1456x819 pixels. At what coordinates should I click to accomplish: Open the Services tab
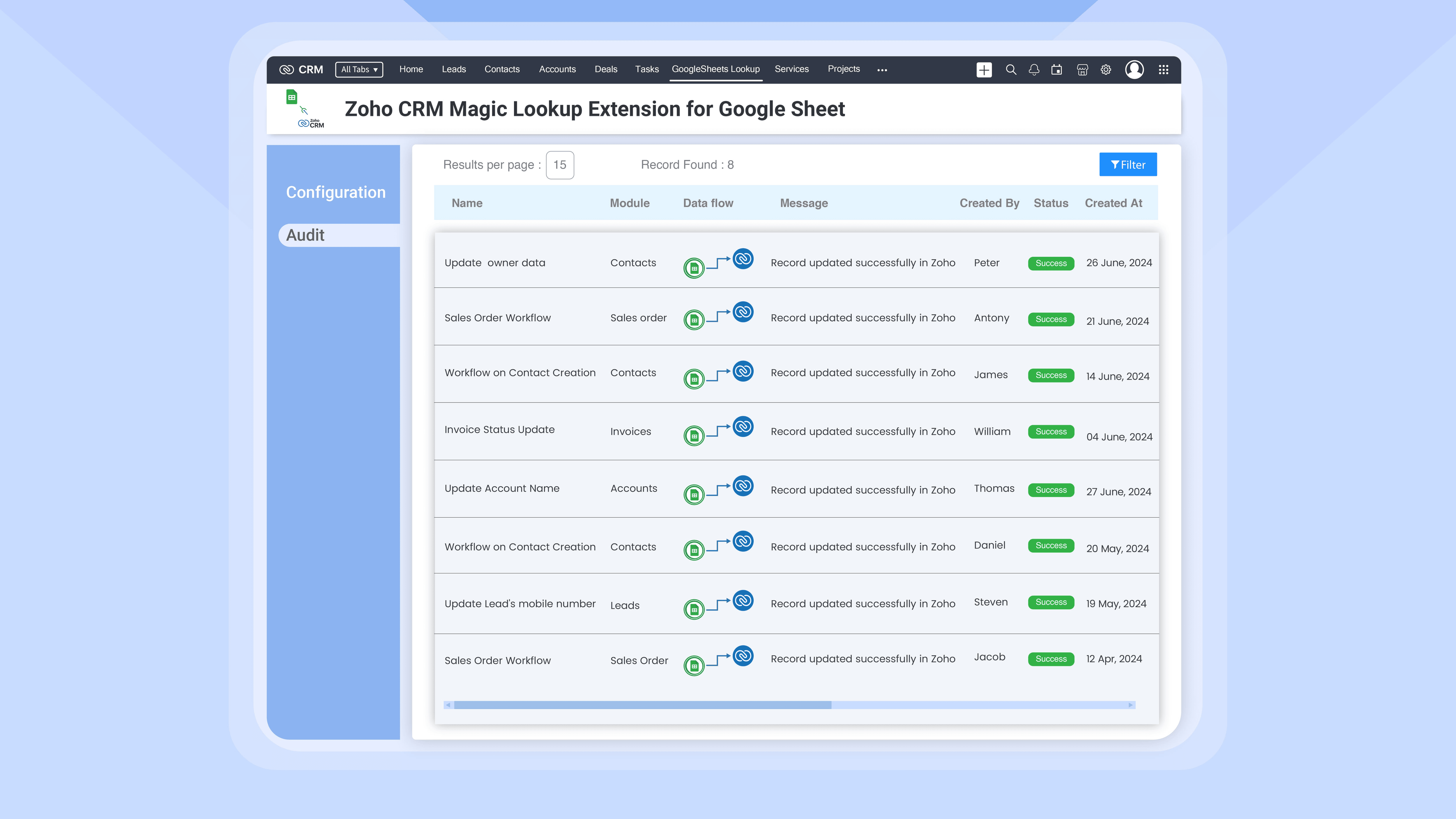[x=791, y=69]
